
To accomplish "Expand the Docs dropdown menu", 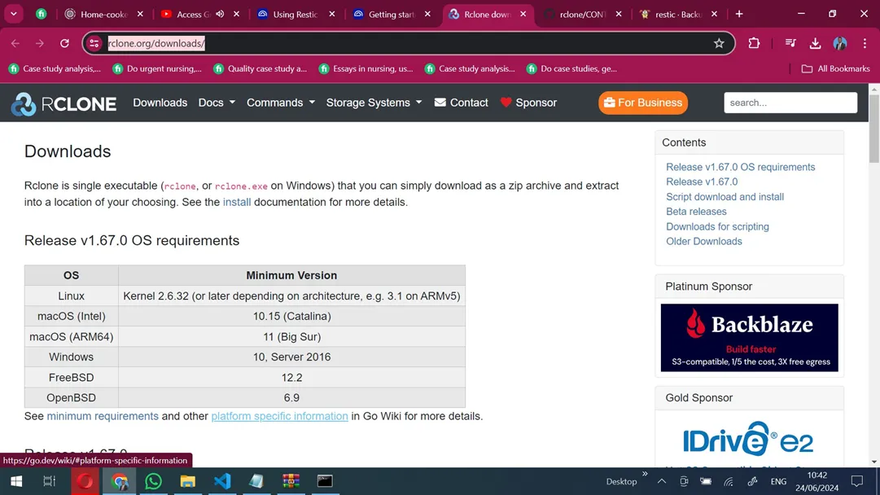I will [x=216, y=103].
